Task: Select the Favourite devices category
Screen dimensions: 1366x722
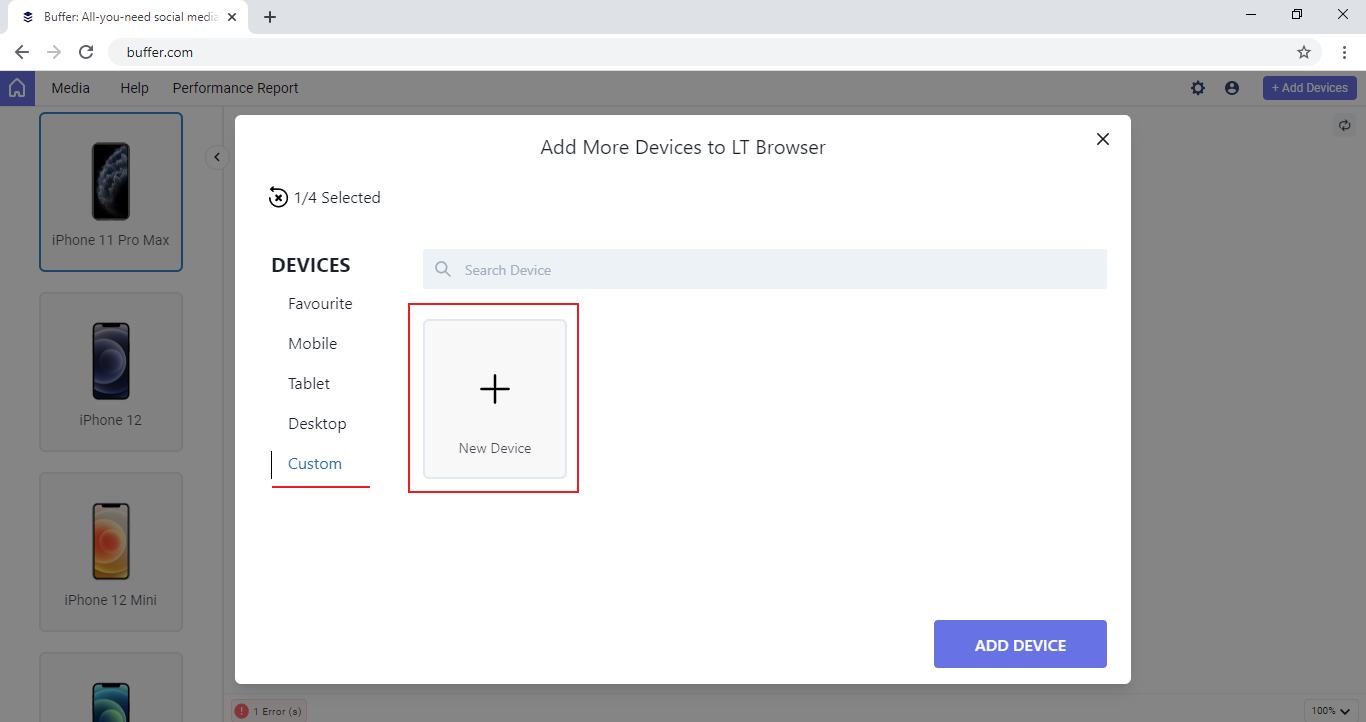Action: click(320, 304)
